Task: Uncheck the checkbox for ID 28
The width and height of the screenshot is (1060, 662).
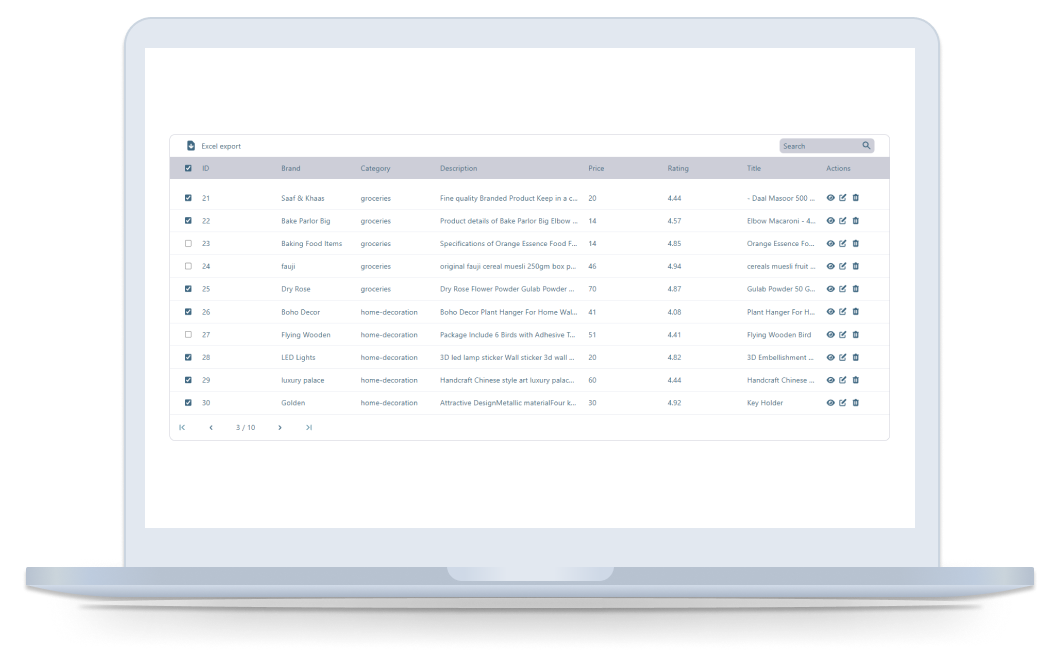Action: pyautogui.click(x=188, y=357)
